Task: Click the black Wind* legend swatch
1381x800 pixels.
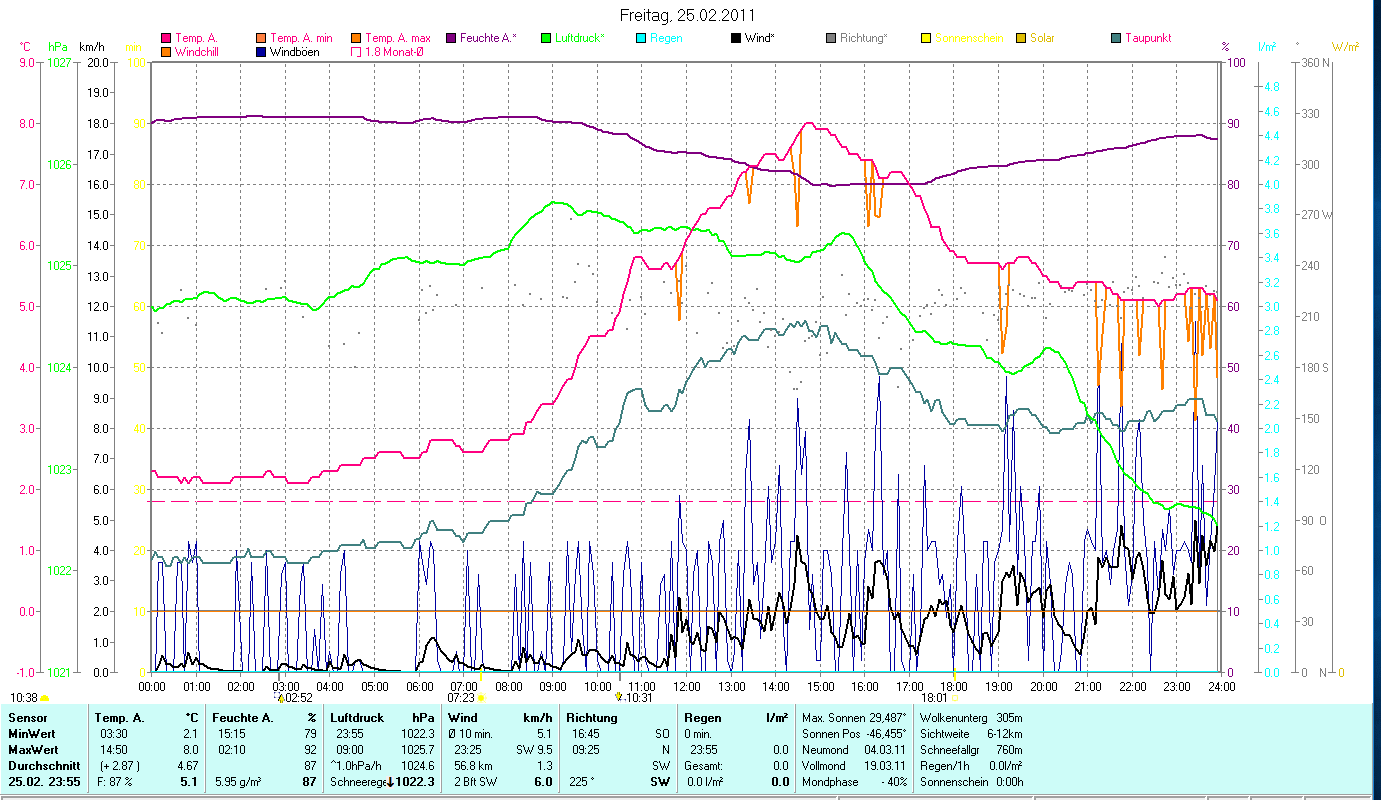Action: tap(736, 38)
